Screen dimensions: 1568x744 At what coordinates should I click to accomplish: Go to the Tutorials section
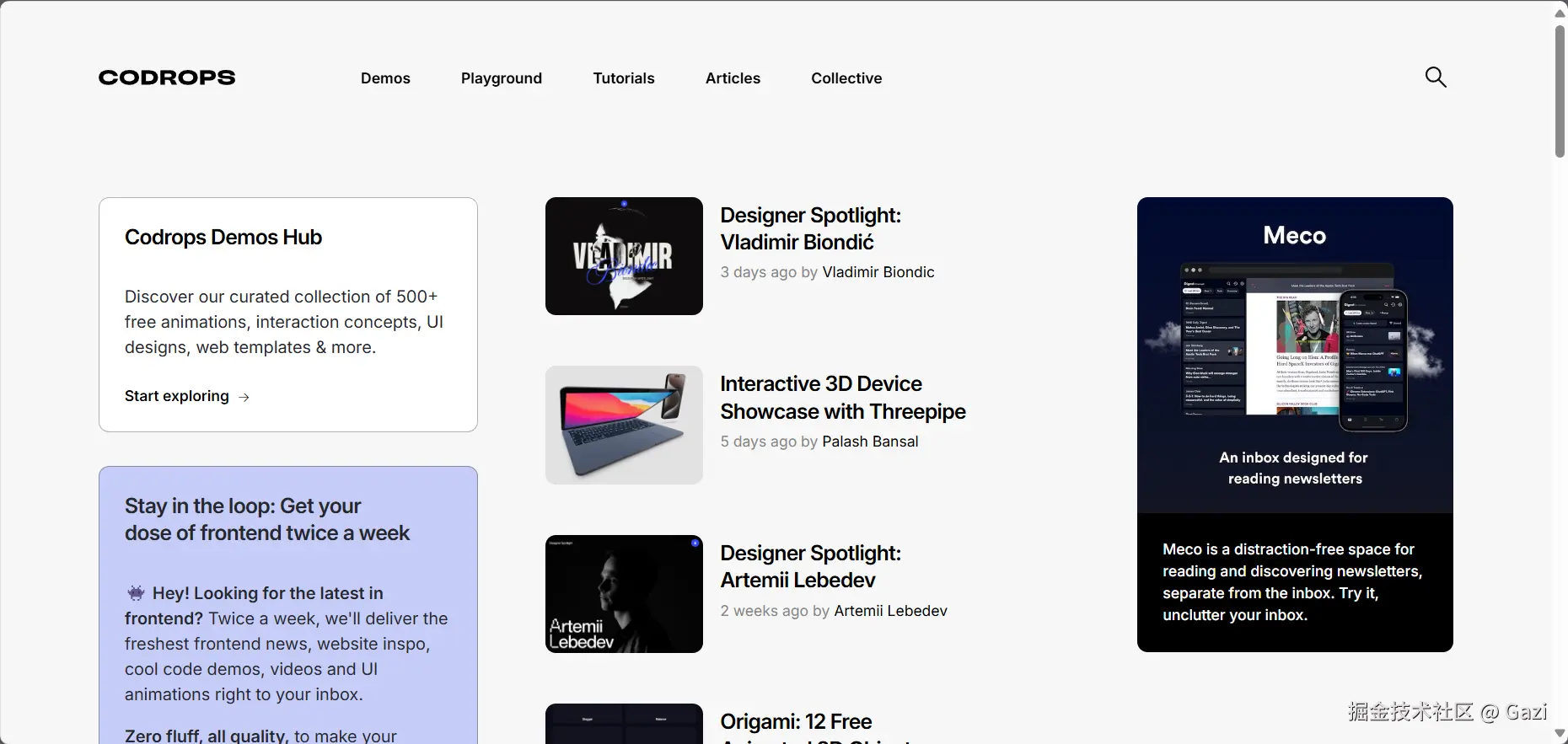point(624,78)
